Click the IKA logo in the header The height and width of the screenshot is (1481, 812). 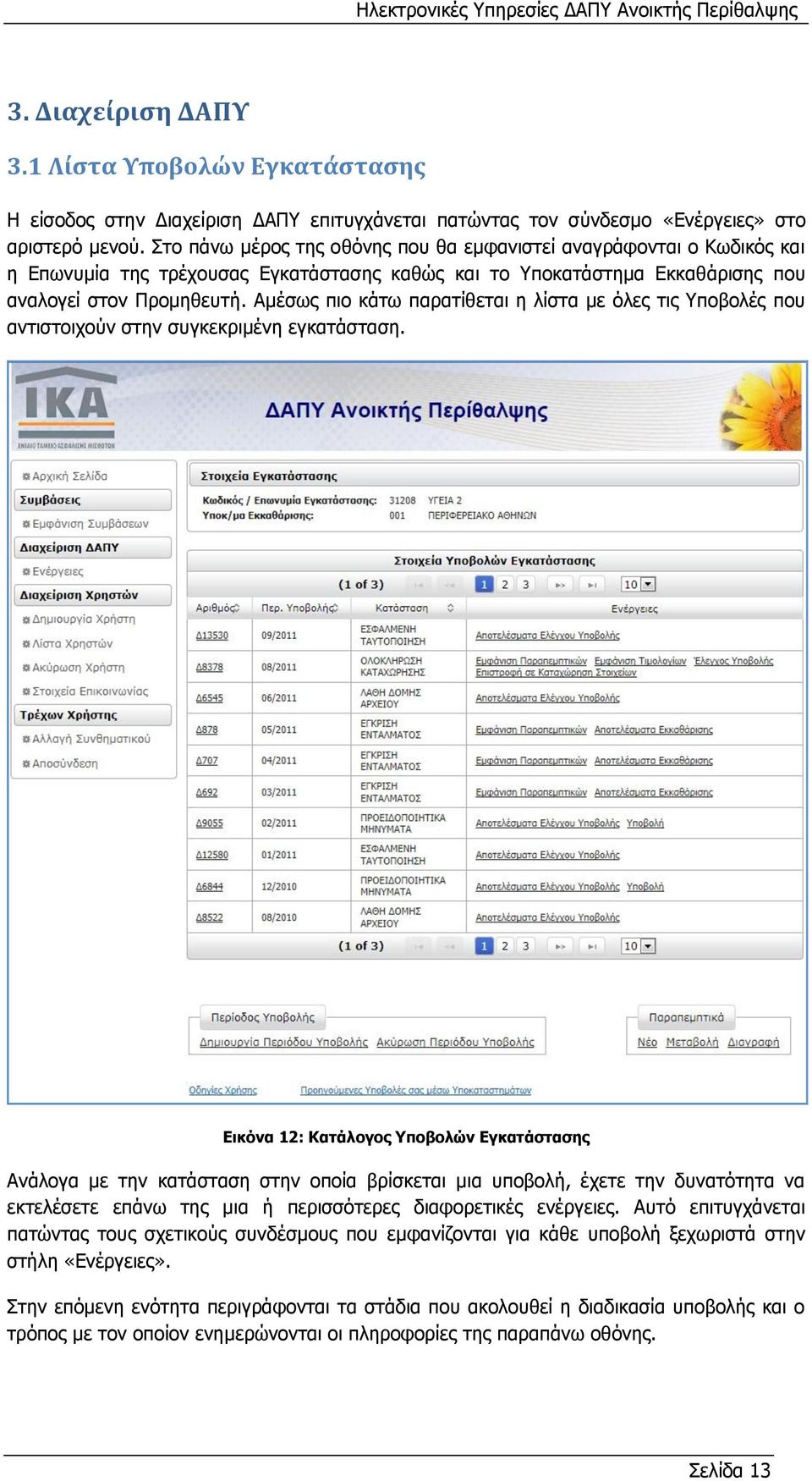[66, 407]
